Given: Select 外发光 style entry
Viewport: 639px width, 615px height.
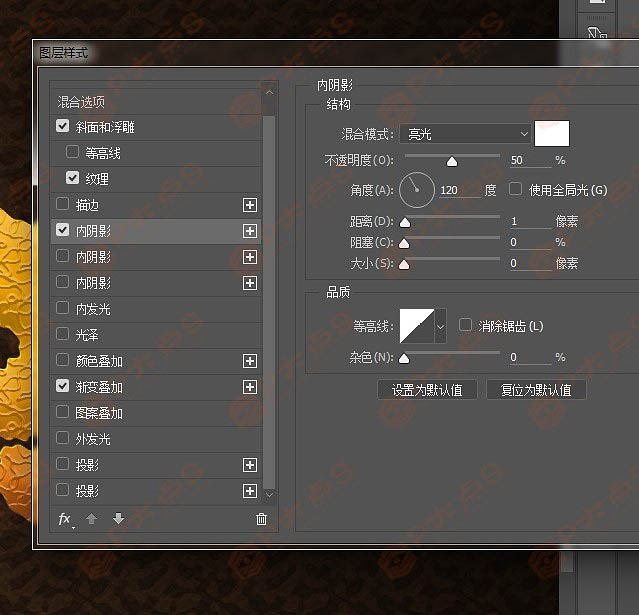Looking at the screenshot, I should [156, 439].
